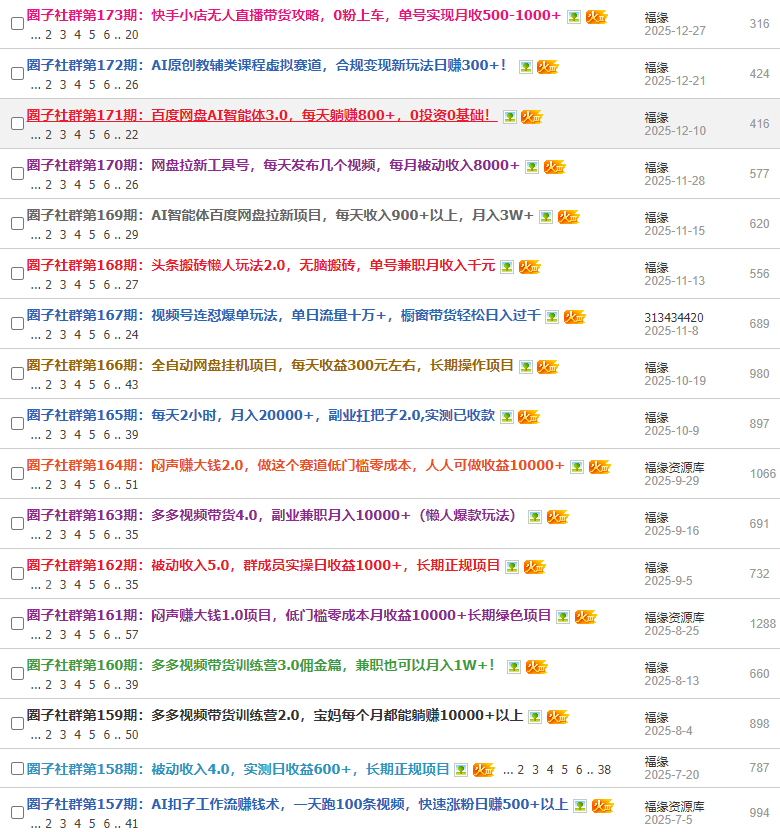Viewport: 780px width, 832px height.
Task: Open author 福缘资源库 on thread 第164期
Action: pos(674,467)
